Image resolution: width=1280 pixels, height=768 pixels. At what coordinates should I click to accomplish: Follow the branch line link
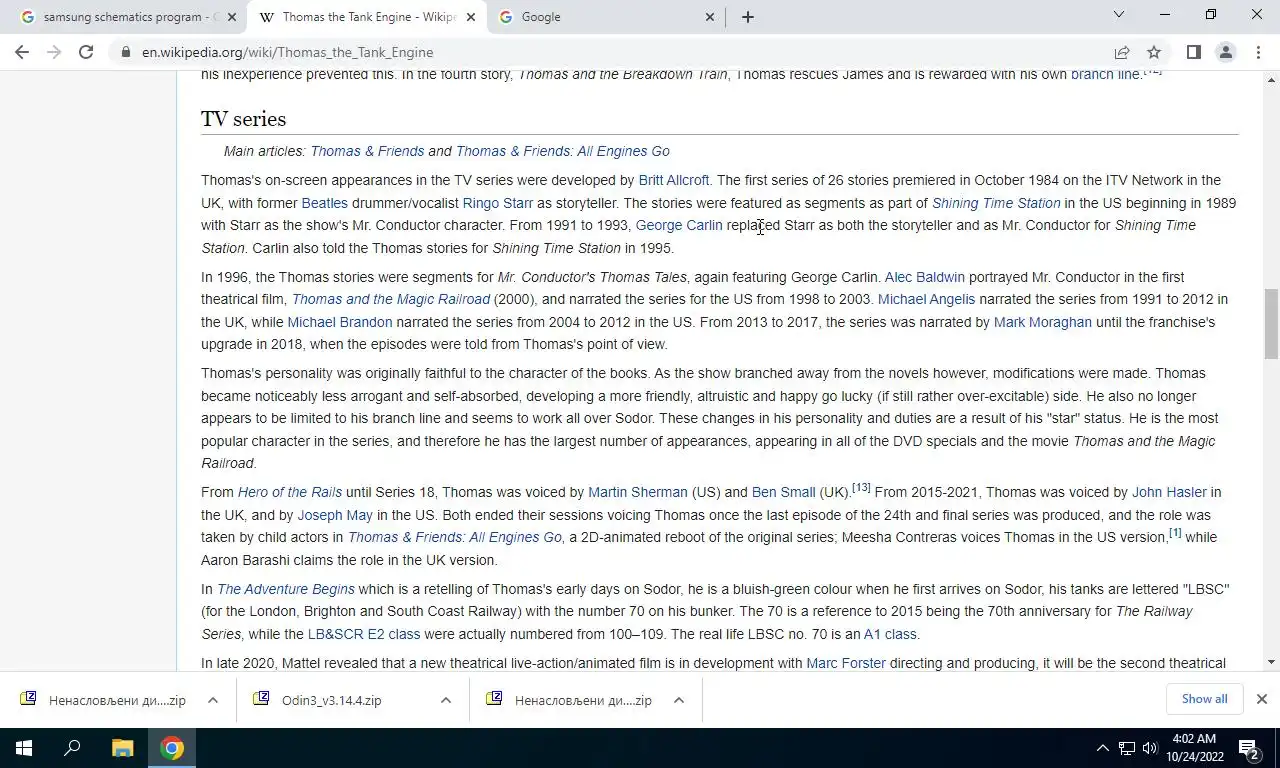point(1106,75)
